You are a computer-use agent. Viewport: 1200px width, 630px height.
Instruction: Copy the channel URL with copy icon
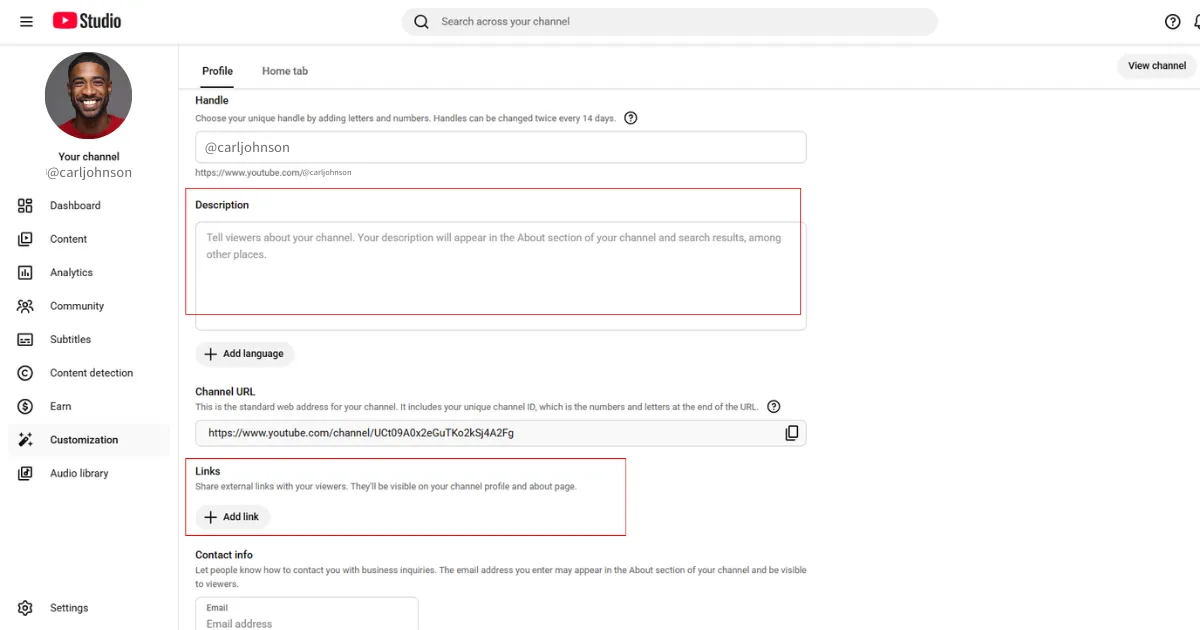(x=791, y=433)
